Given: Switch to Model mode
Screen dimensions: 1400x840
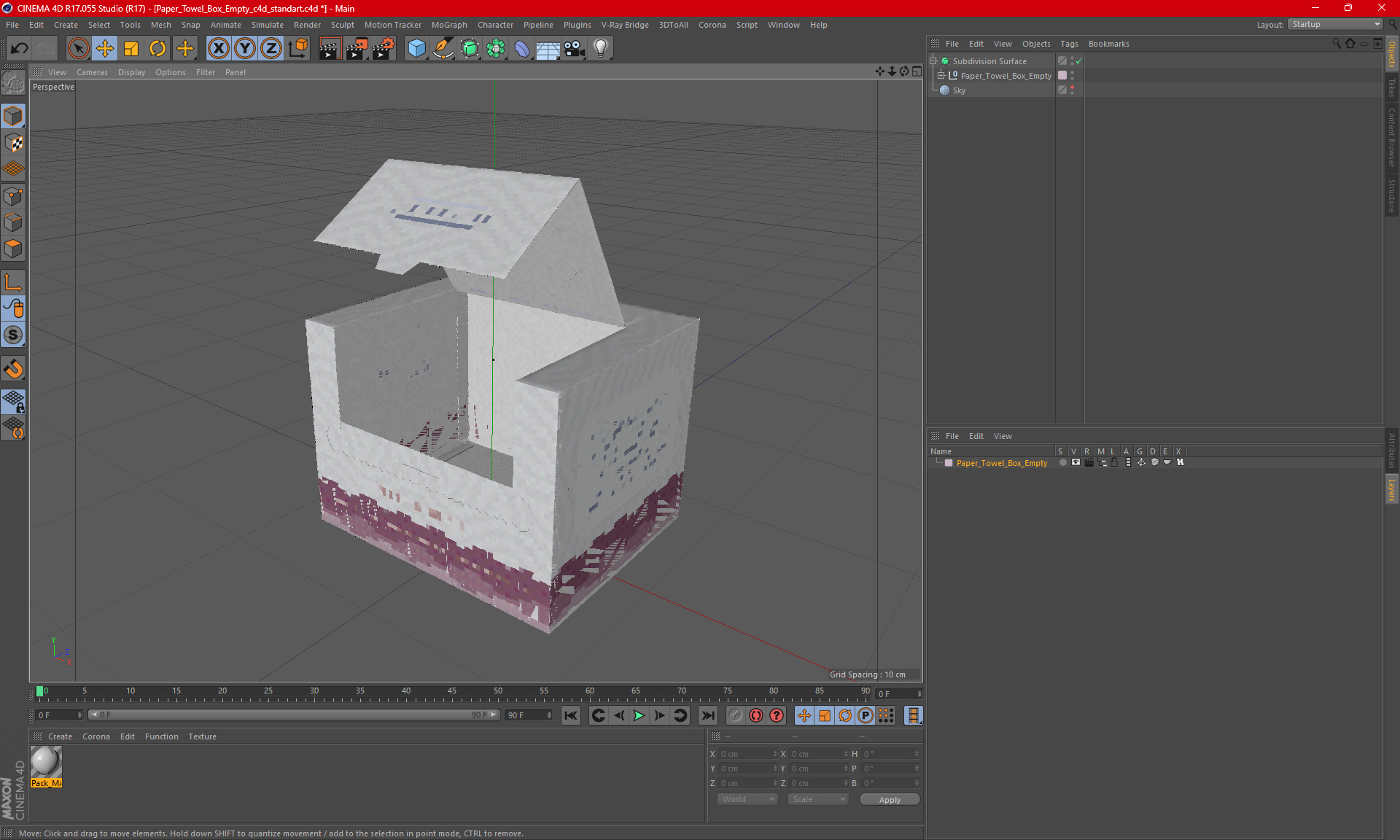Looking at the screenshot, I should [13, 116].
